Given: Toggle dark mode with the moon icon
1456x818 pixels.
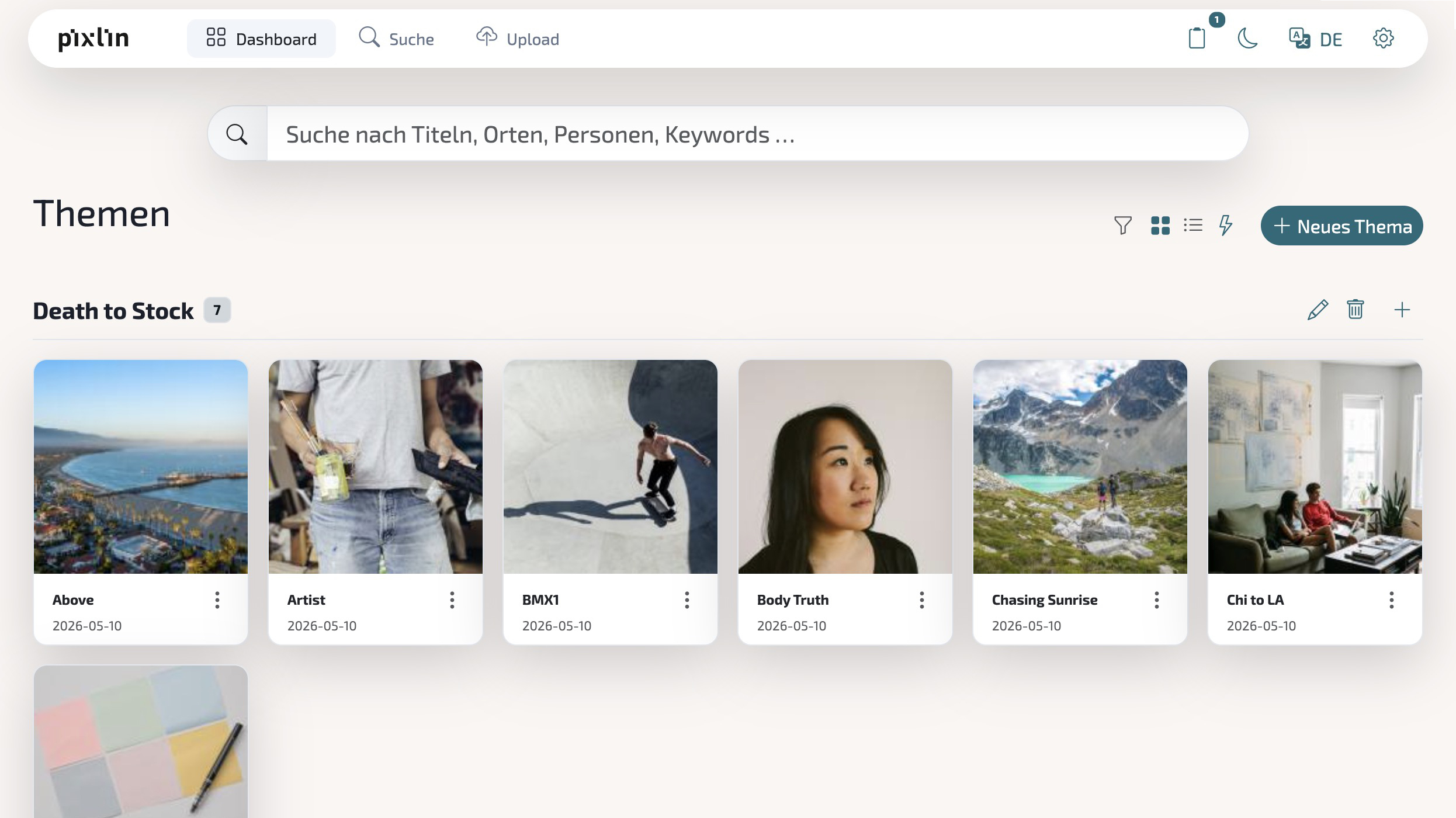Looking at the screenshot, I should pos(1247,39).
